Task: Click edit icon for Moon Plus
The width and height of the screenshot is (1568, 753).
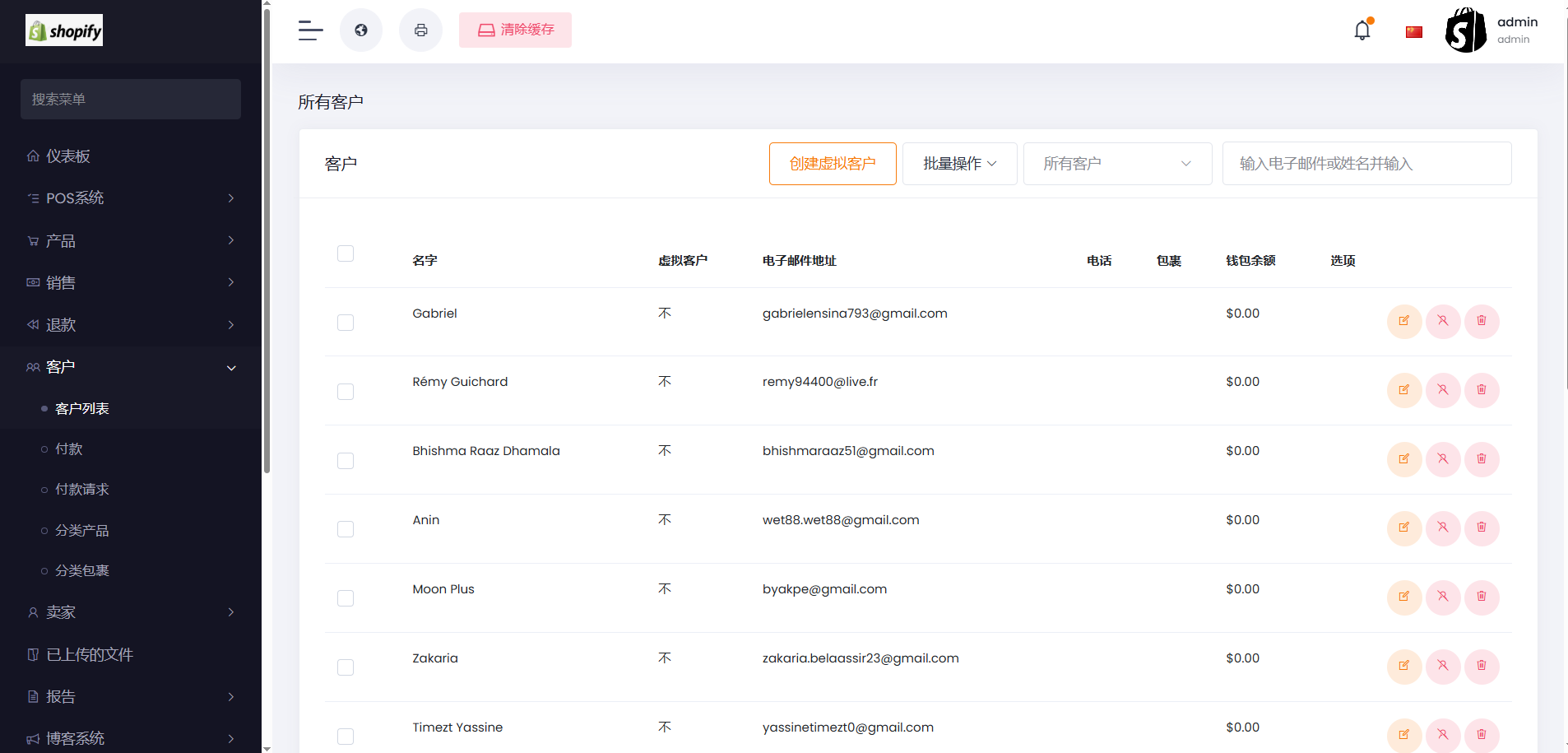Action: [1403, 597]
